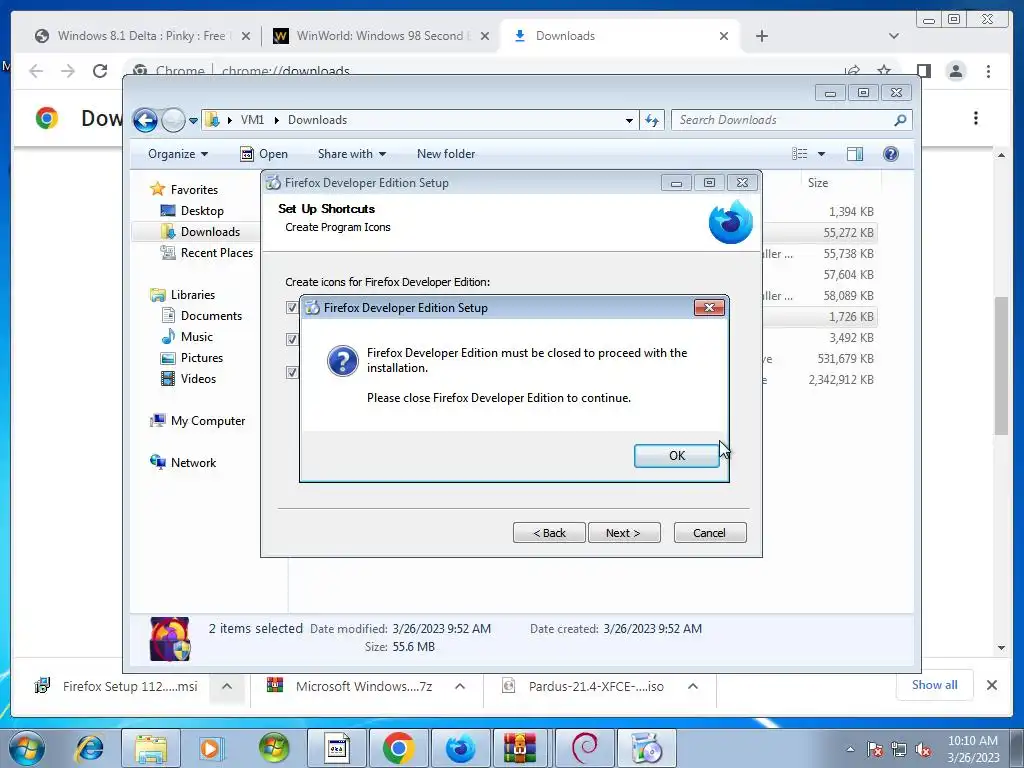Open Chrome three-dot main menu
Image resolution: width=1024 pixels, height=768 pixels.
(x=989, y=71)
